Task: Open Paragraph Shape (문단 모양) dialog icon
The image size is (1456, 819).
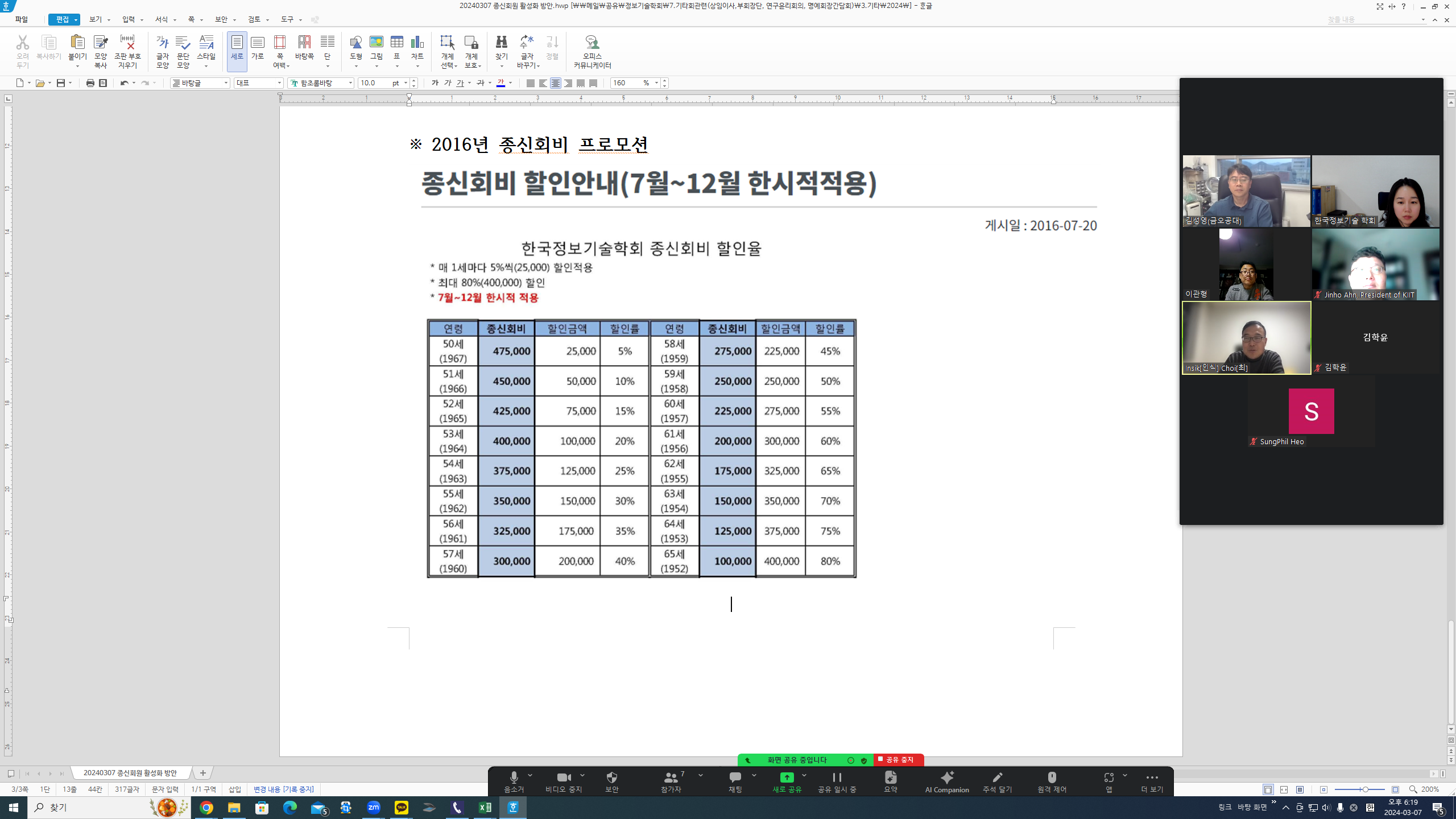Action: pyautogui.click(x=183, y=42)
